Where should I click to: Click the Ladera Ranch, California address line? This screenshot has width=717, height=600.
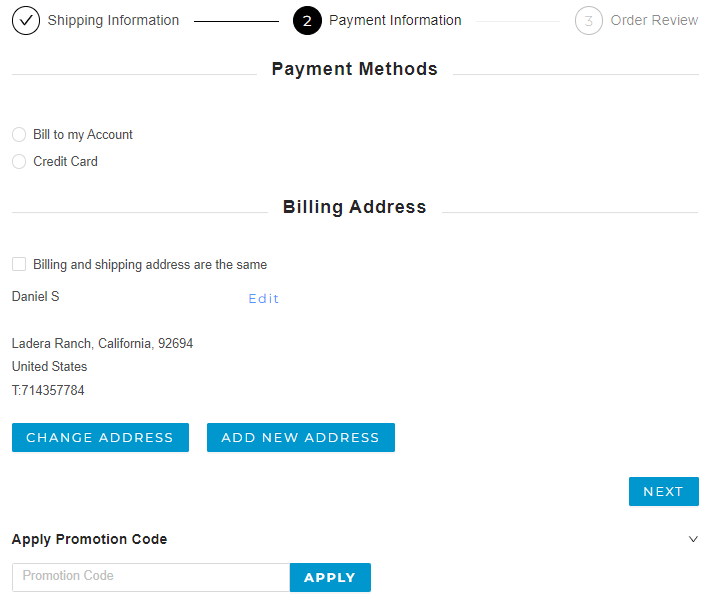(102, 344)
